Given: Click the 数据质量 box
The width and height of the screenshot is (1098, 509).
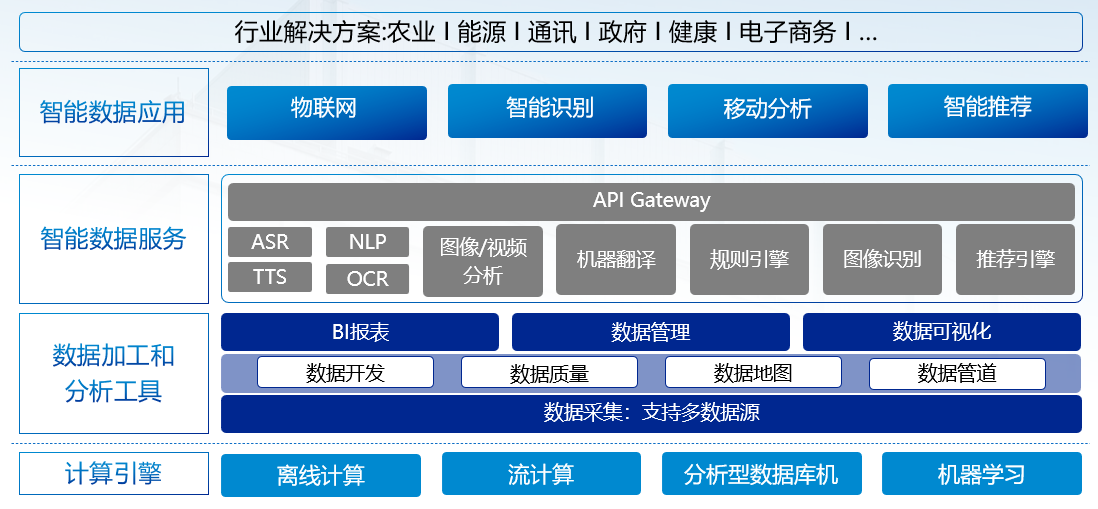Looking at the screenshot, I should pos(549,372).
